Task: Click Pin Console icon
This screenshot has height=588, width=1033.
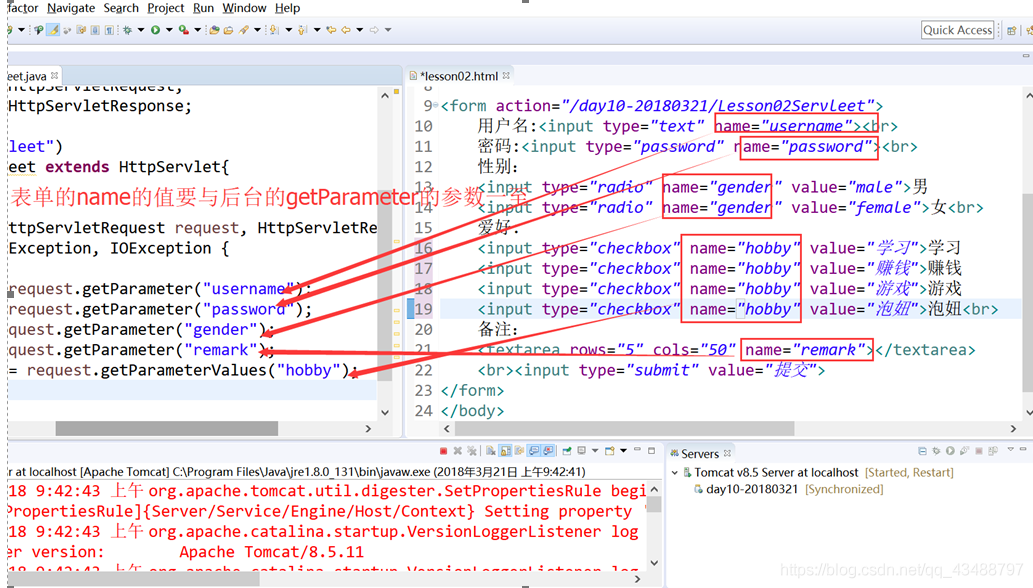Action: tap(567, 451)
